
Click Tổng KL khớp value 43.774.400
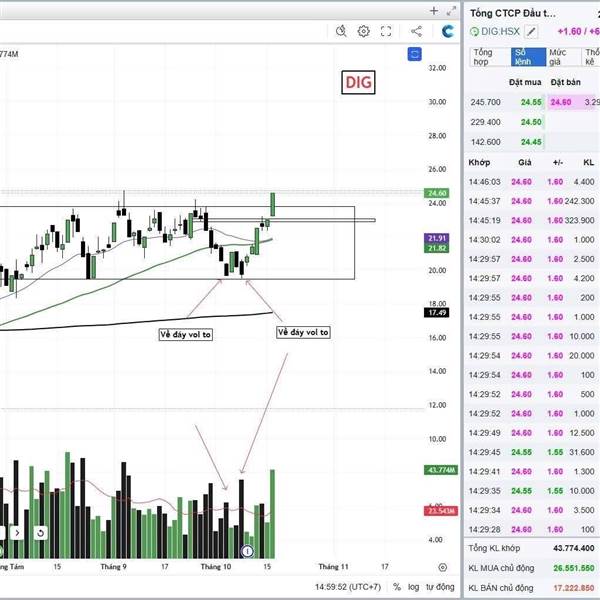574,548
